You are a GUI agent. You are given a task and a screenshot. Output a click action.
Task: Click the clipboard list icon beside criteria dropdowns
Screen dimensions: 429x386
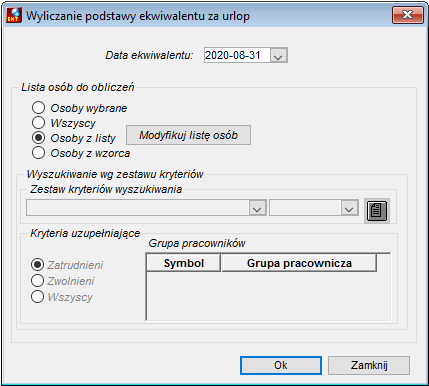[x=377, y=211]
